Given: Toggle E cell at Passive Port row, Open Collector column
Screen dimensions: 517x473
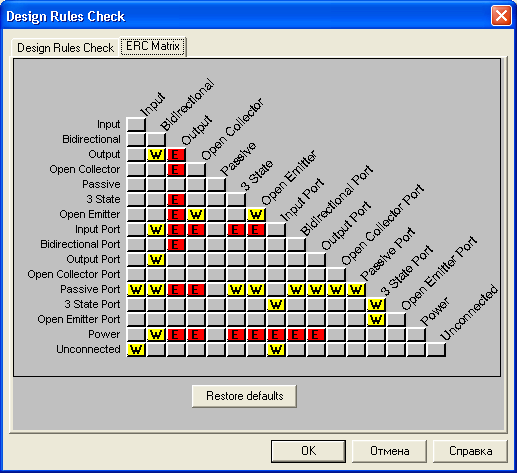Looking at the screenshot, I should pyautogui.click(x=196, y=289).
